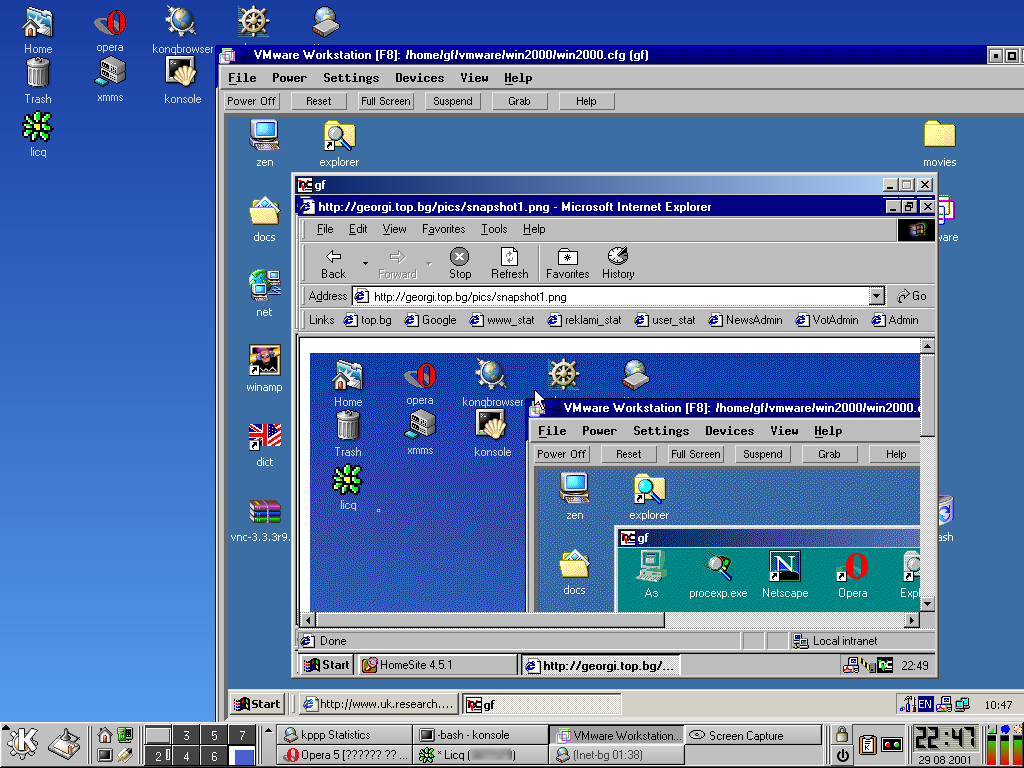Open the top.bg link in the Links bar
The width and height of the screenshot is (1024, 768).
click(368, 320)
